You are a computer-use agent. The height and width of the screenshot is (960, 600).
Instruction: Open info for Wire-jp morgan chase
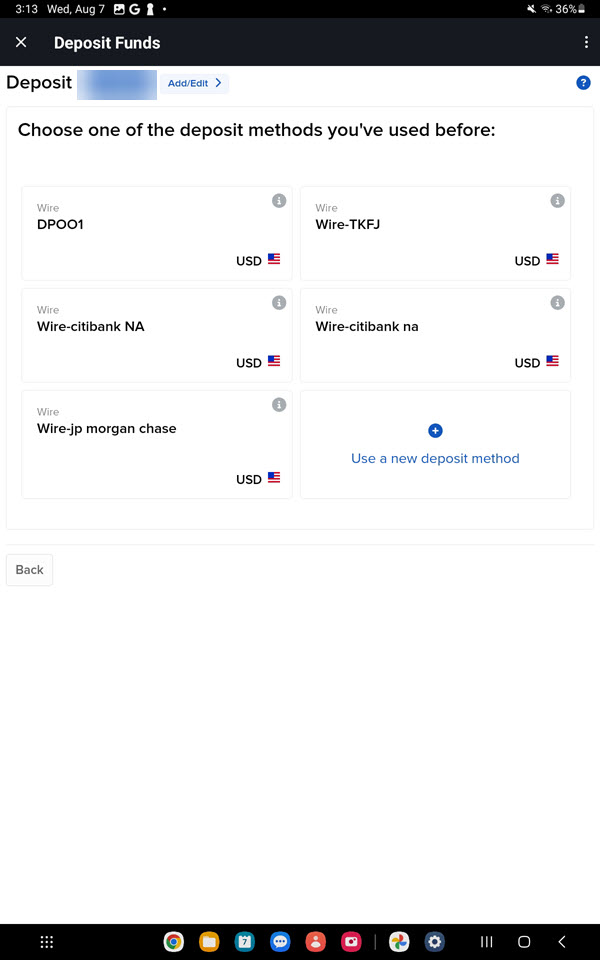[279, 405]
